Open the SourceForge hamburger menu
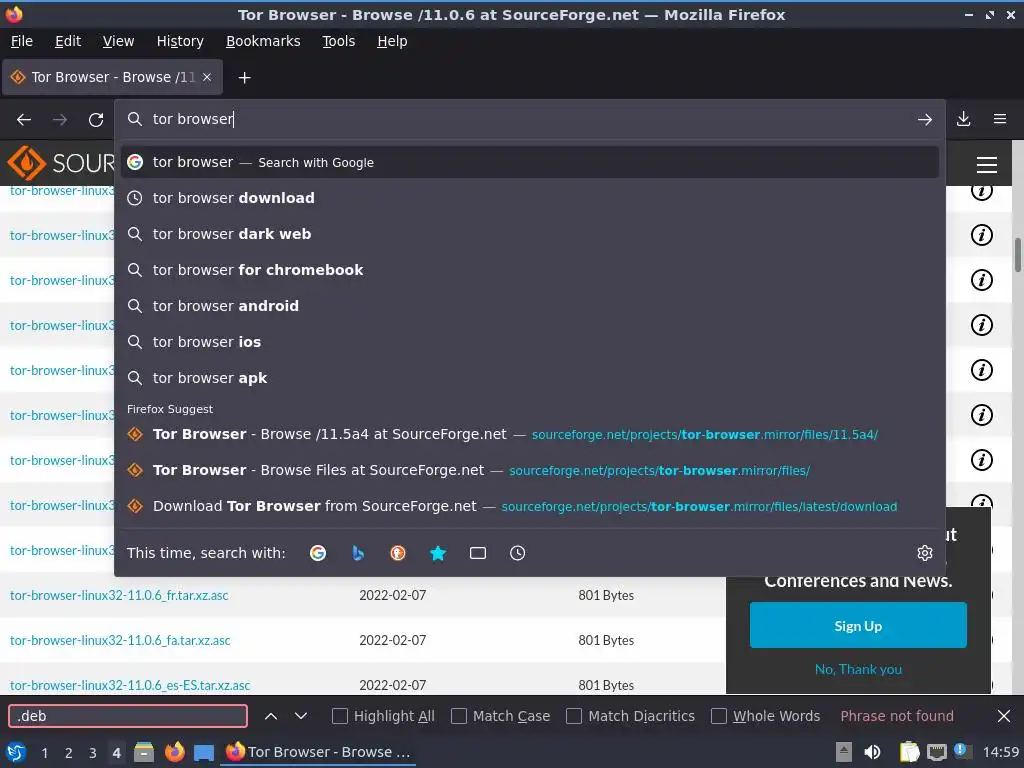The image size is (1024, 768). click(x=986, y=165)
